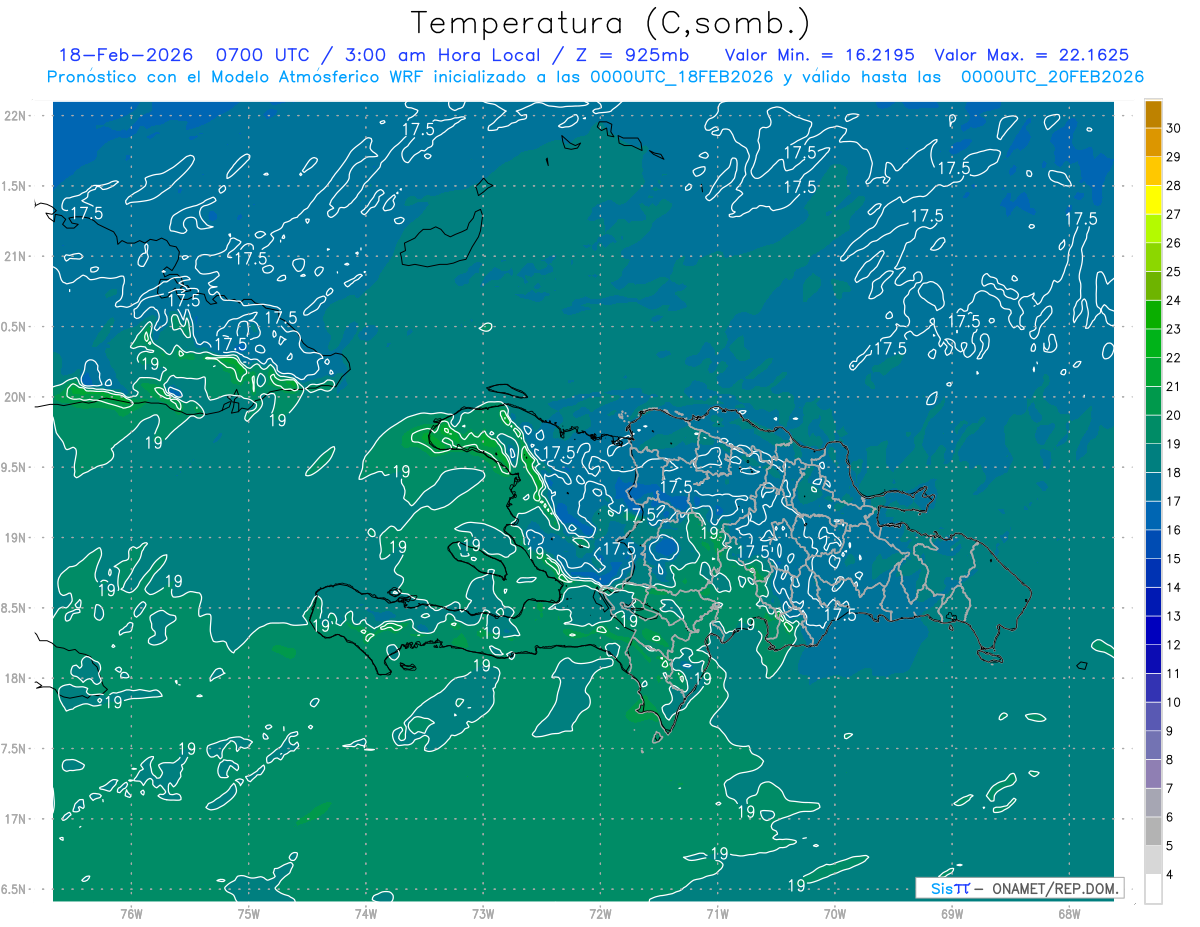Click the legend value "13"
1200x927 pixels.
(x=1174, y=616)
